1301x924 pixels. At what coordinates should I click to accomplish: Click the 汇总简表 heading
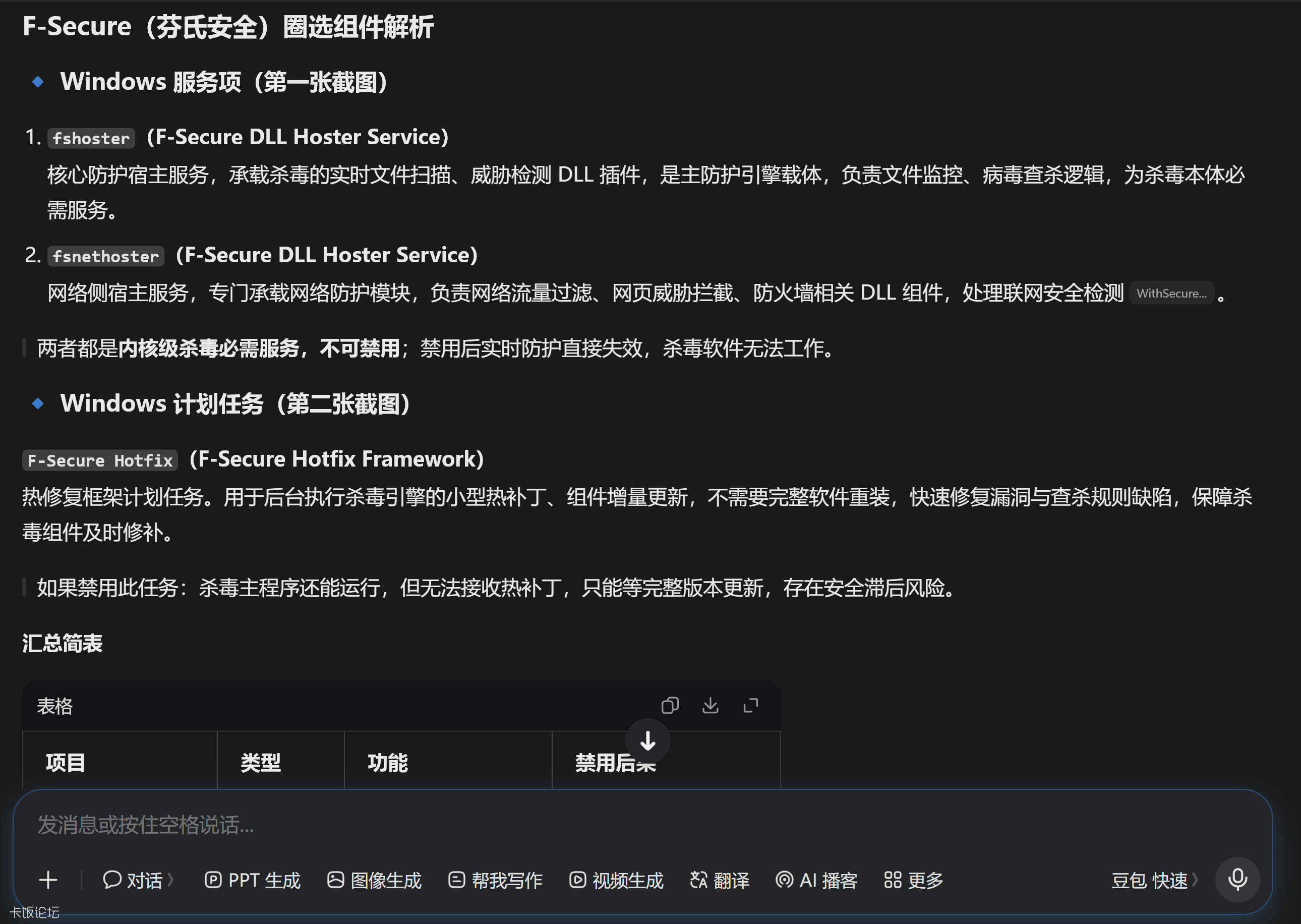tap(63, 643)
